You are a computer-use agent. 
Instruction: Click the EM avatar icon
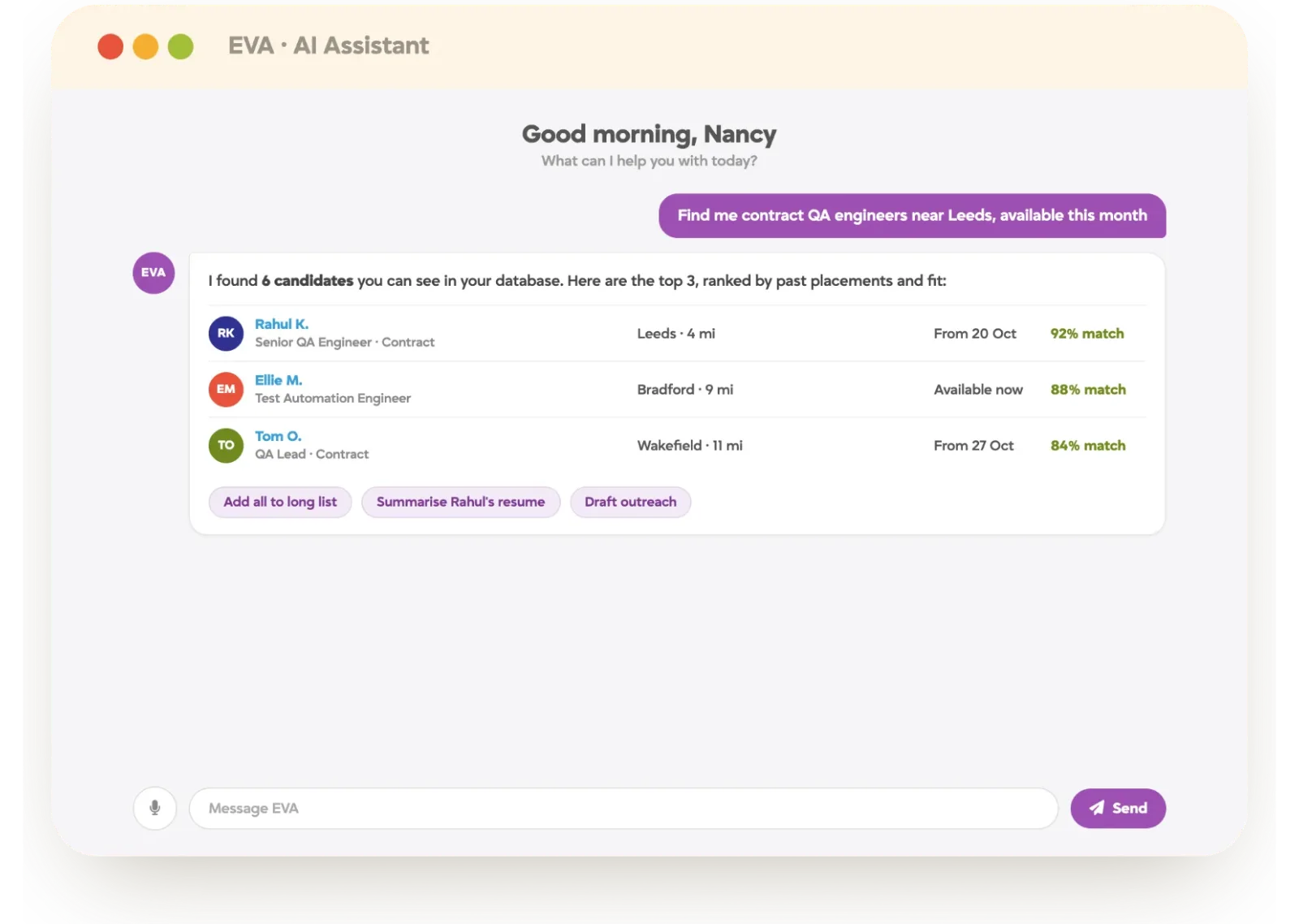coord(226,389)
